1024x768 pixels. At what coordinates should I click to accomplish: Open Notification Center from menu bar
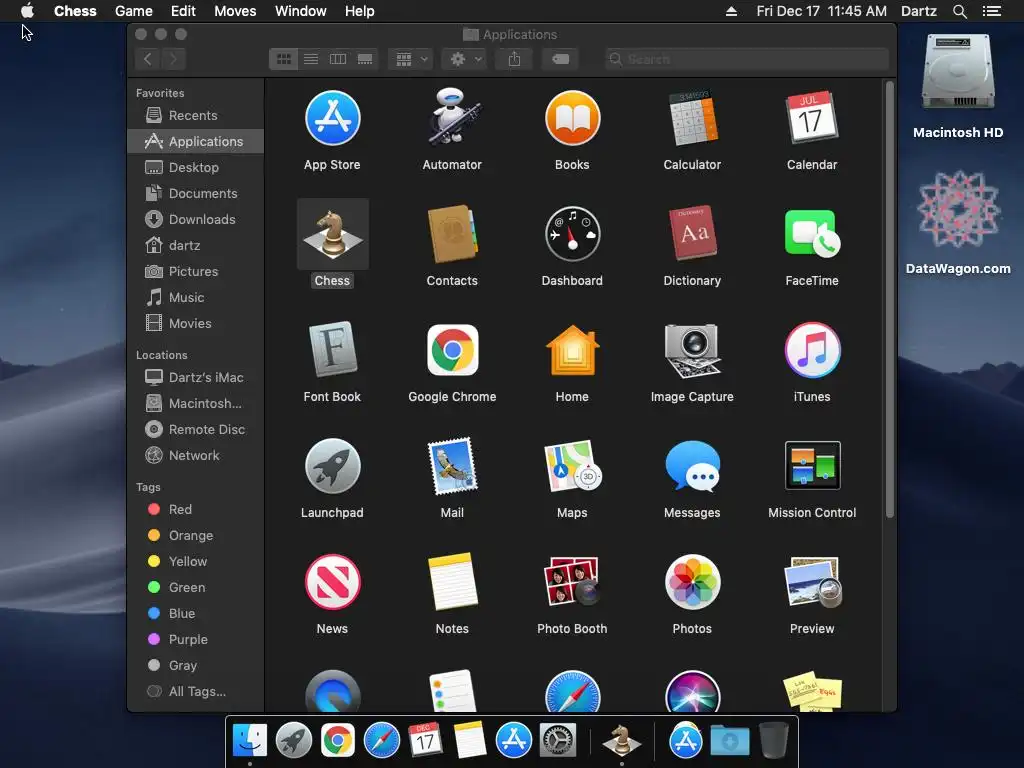click(x=991, y=11)
